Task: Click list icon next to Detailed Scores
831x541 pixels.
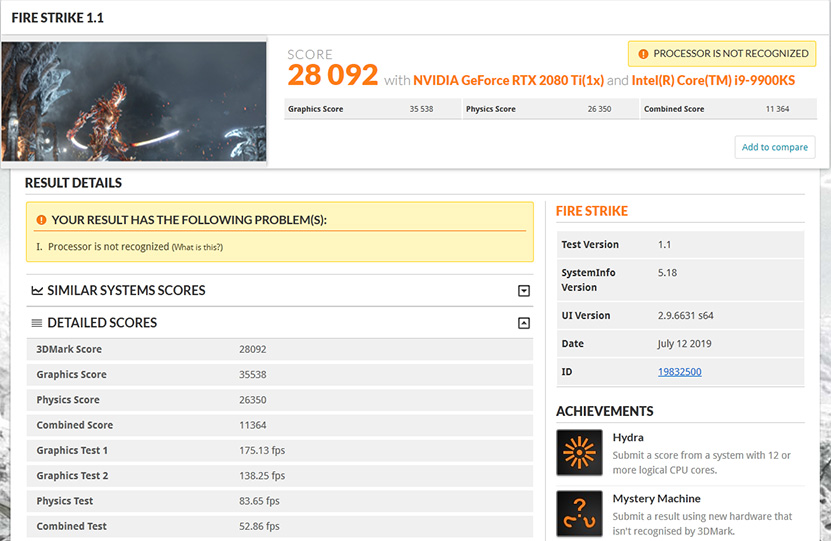Action: click(37, 323)
